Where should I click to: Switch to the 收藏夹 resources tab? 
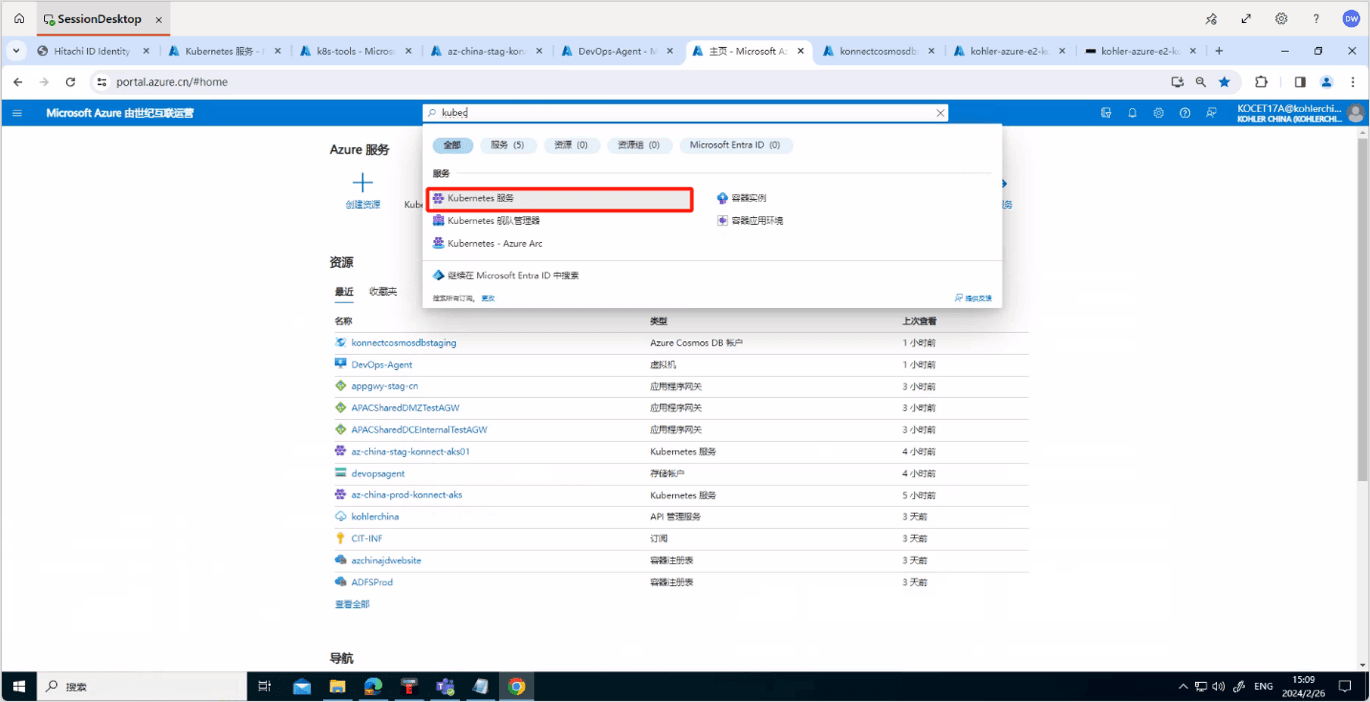(383, 292)
